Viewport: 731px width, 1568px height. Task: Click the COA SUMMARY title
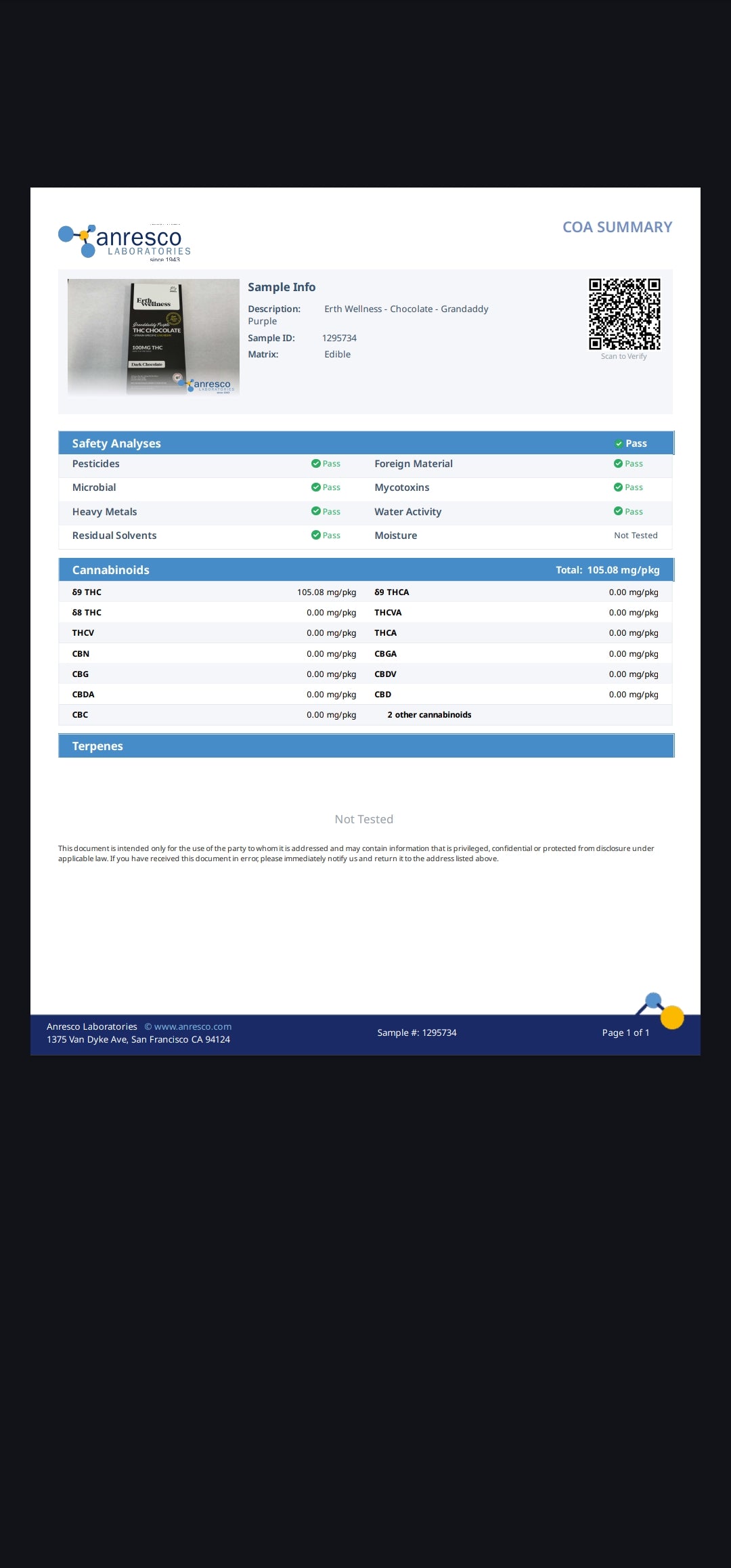click(x=617, y=227)
